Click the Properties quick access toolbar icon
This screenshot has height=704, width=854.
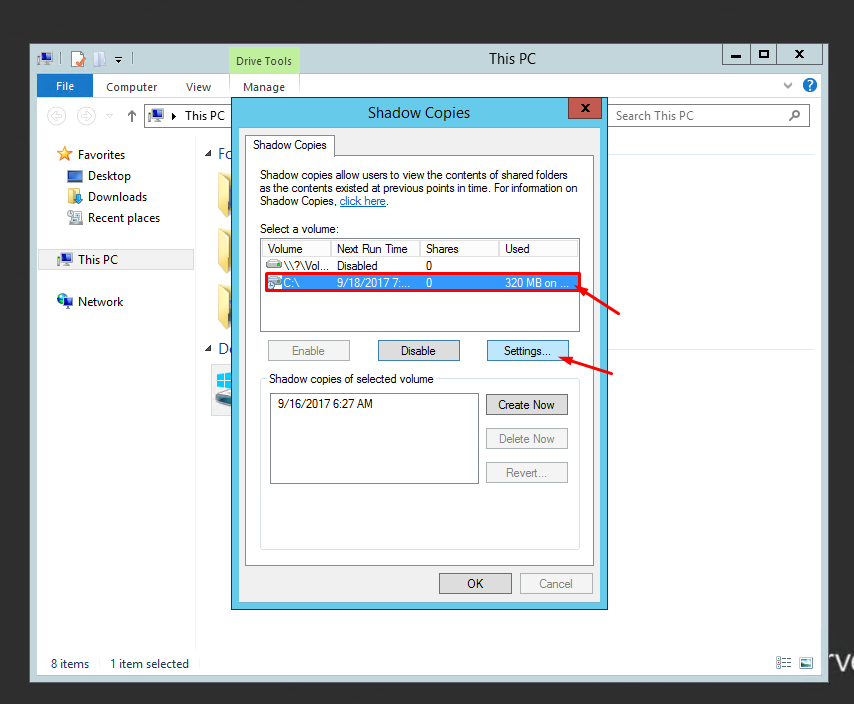(78, 59)
